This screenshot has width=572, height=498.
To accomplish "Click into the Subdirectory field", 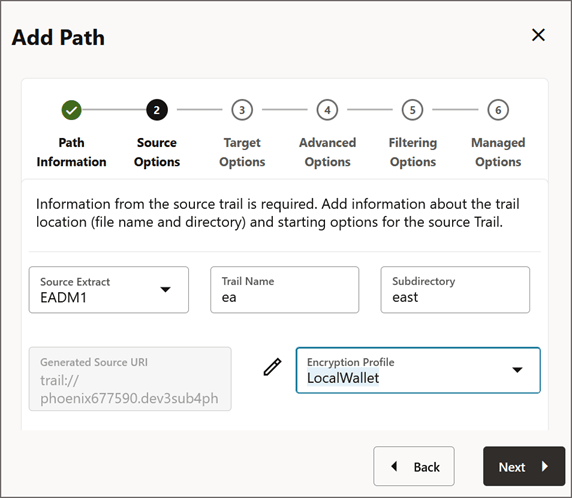I will click(455, 290).
